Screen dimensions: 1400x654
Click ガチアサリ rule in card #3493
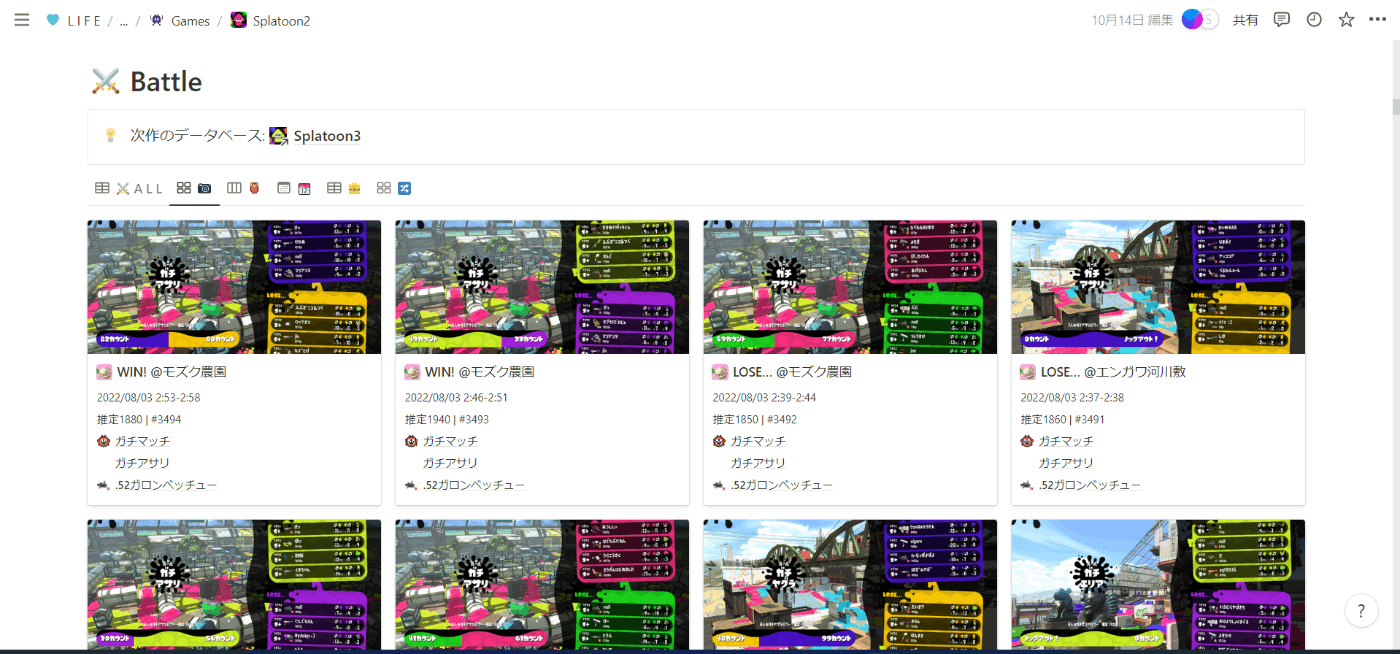click(x=450, y=463)
